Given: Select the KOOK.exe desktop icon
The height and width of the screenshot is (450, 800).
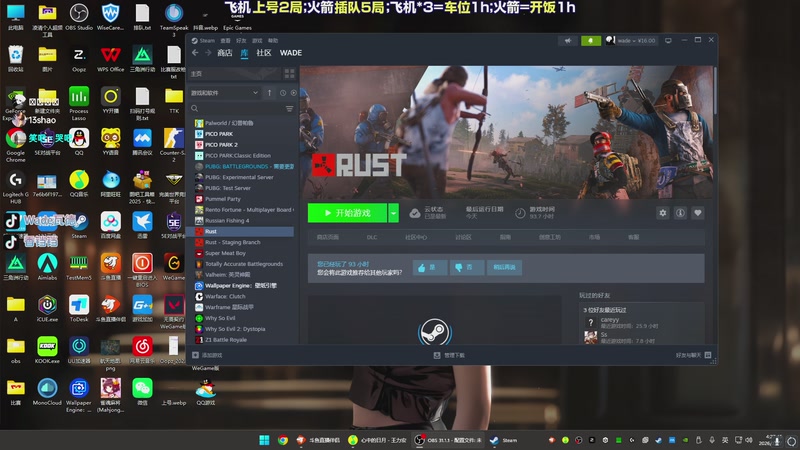Looking at the screenshot, I should coord(47,350).
